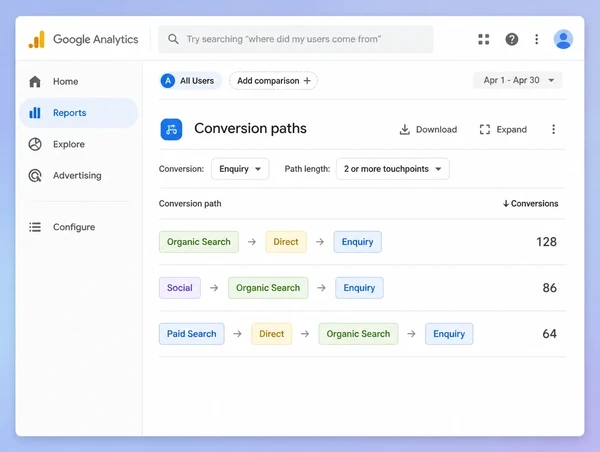Click the Expand brackets icon
This screenshot has height=452, width=600.
click(x=485, y=129)
